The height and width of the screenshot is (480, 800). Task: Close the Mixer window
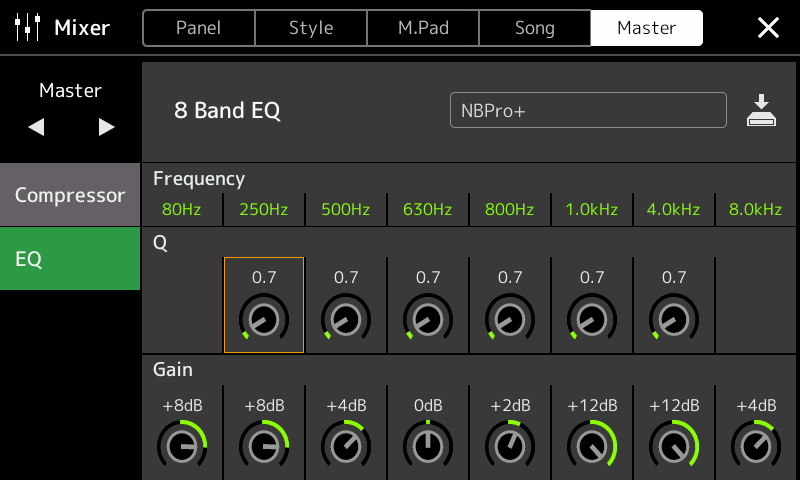coord(768,28)
